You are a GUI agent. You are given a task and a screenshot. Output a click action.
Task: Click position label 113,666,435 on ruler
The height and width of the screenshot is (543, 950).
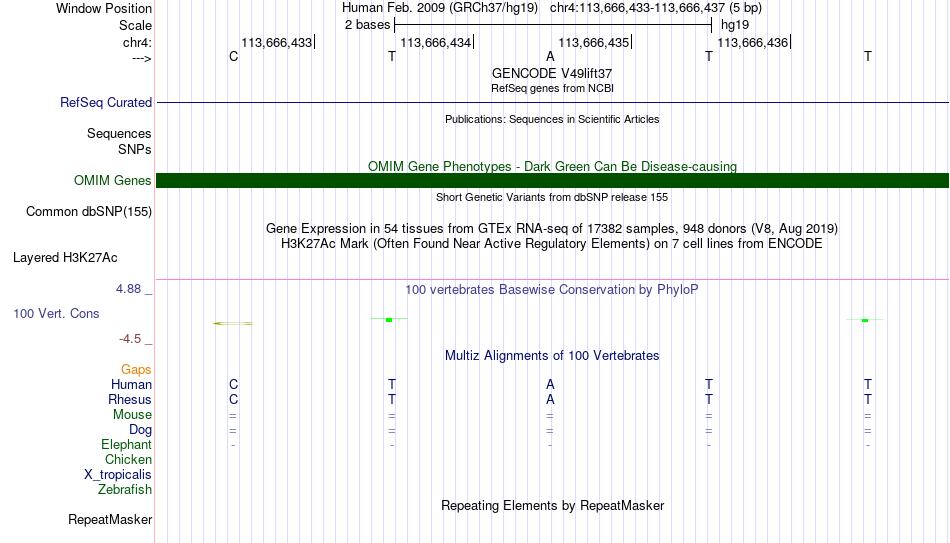click(x=594, y=42)
